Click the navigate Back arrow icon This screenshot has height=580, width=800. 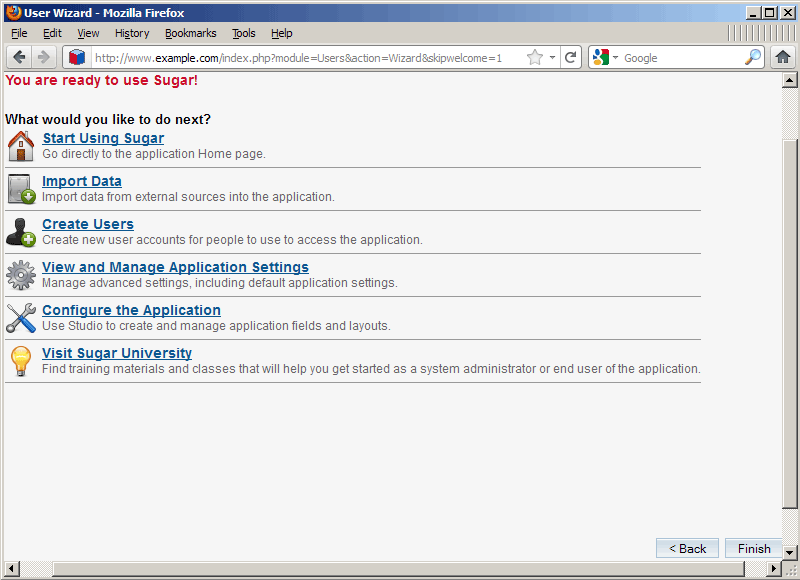[x=18, y=57]
